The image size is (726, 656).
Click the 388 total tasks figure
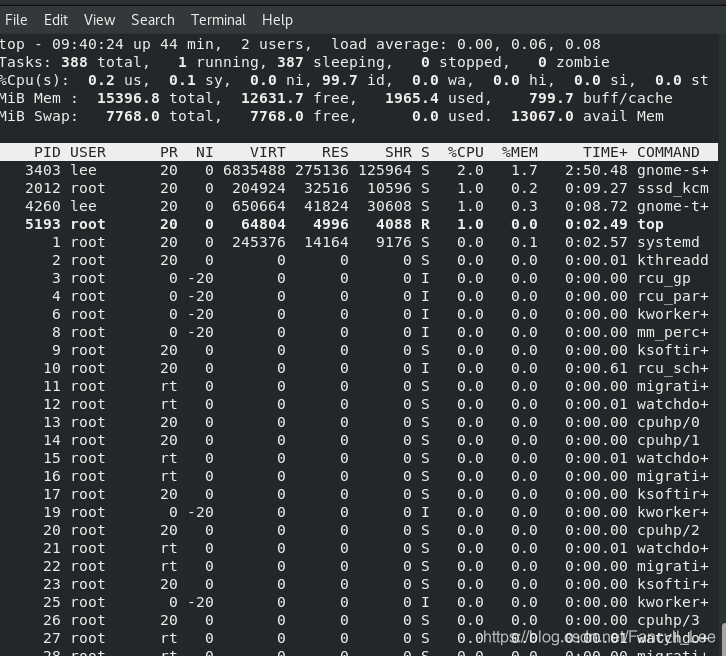pos(74,62)
